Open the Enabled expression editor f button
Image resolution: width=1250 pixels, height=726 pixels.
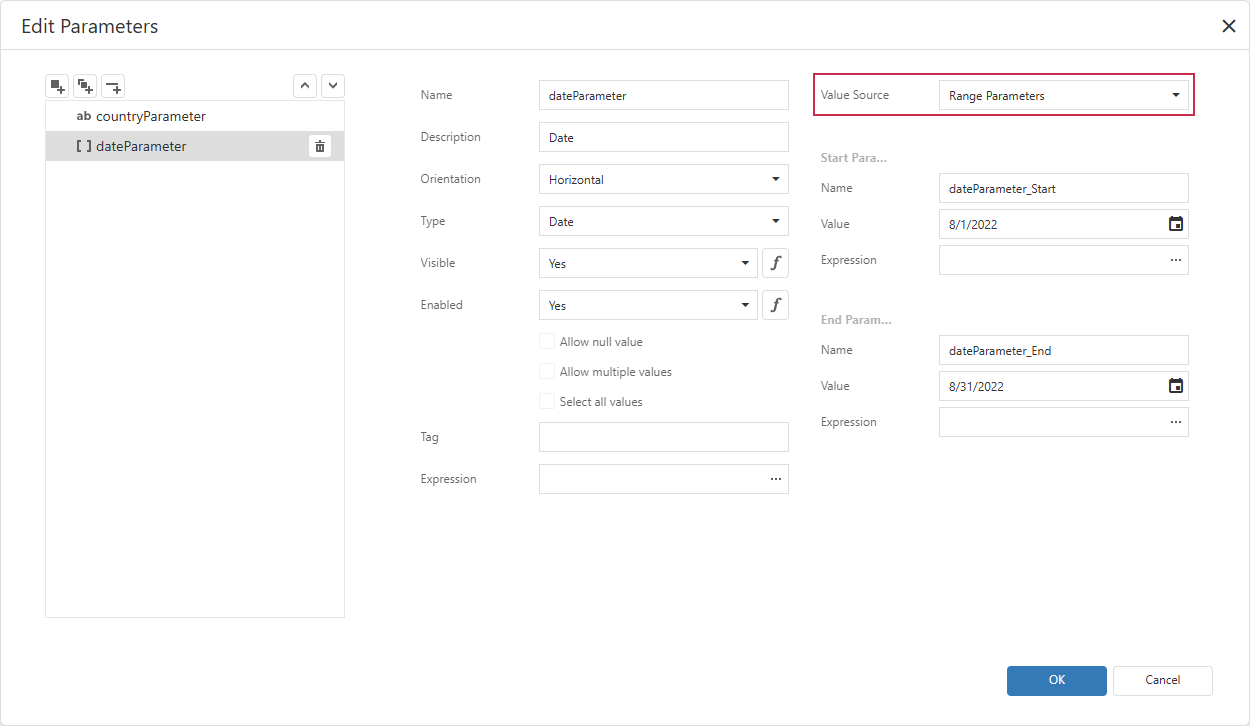coord(775,305)
